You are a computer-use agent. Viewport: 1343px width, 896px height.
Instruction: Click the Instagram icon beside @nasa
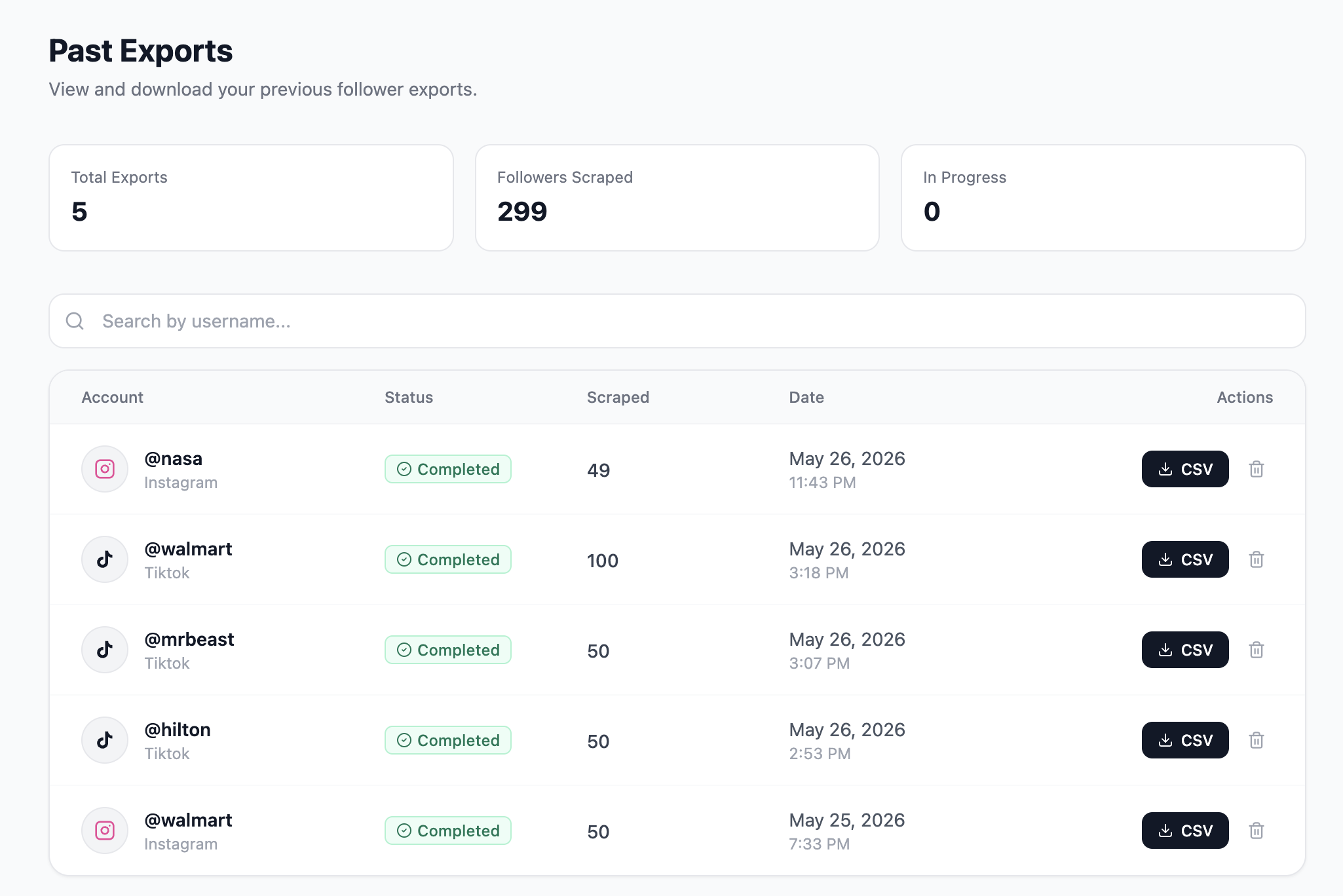click(105, 469)
